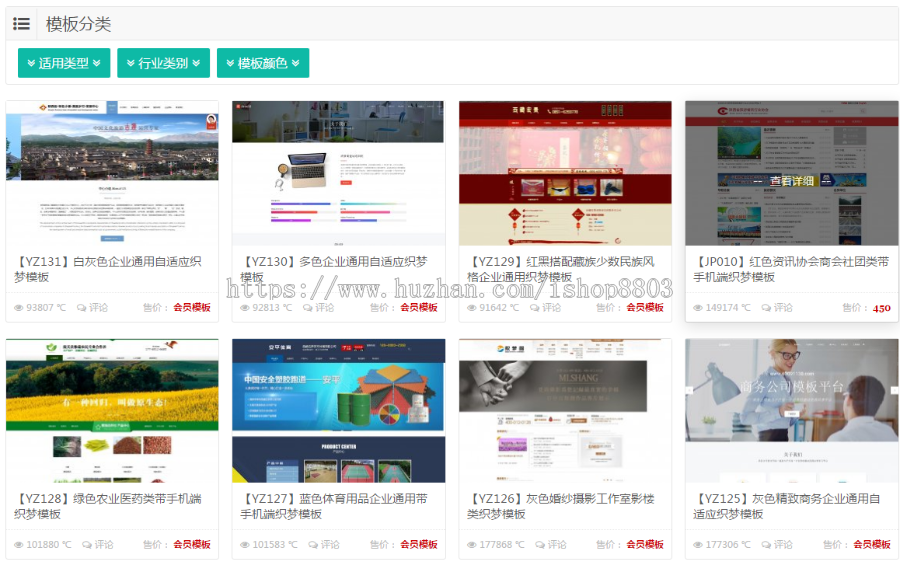Click the eye views icon on YZ127 card
This screenshot has width=900, height=572.
point(245,544)
